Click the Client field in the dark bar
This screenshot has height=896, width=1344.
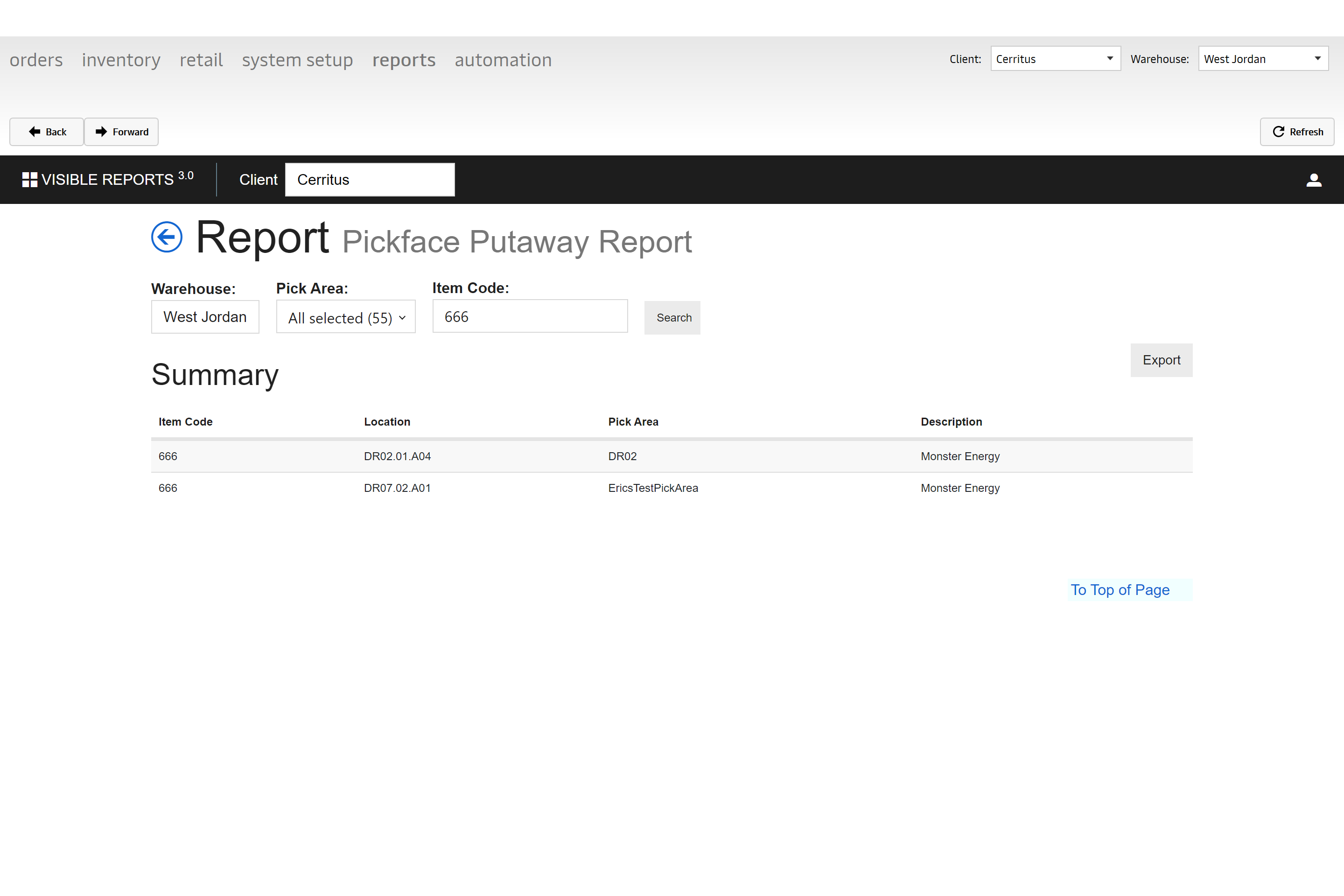point(370,179)
